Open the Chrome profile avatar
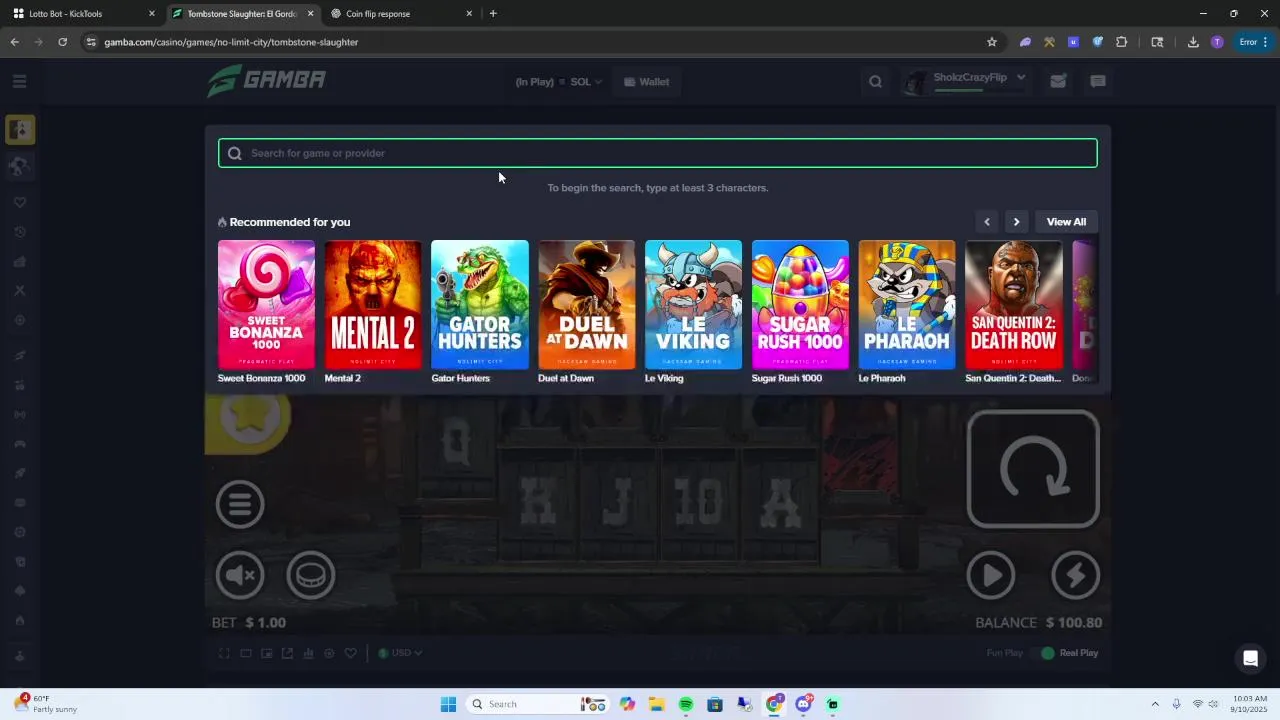Viewport: 1280px width, 720px height. pos(1217,42)
